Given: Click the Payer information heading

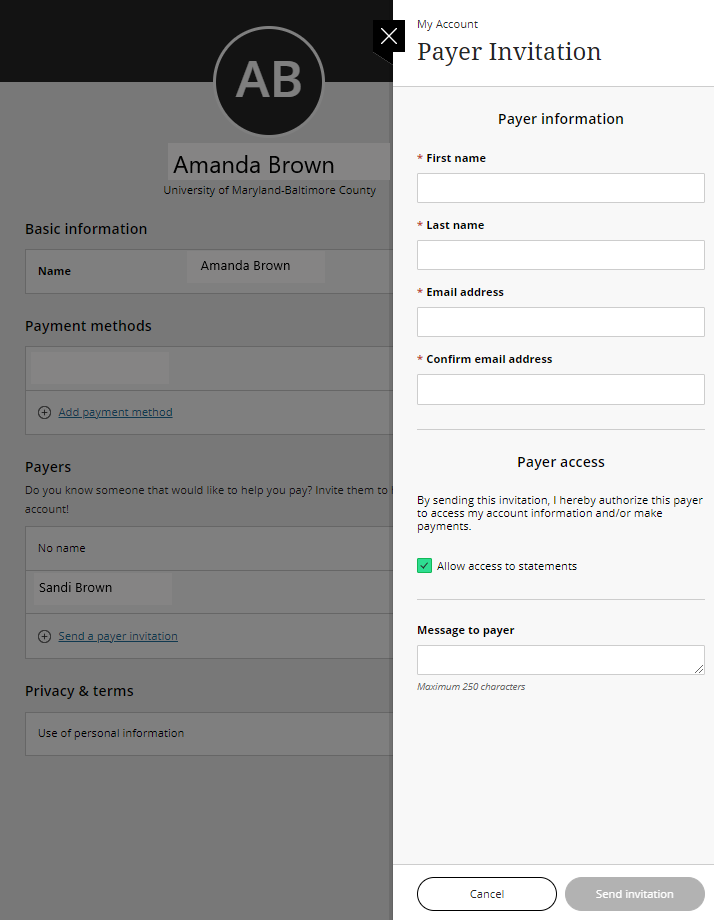Looking at the screenshot, I should point(560,119).
